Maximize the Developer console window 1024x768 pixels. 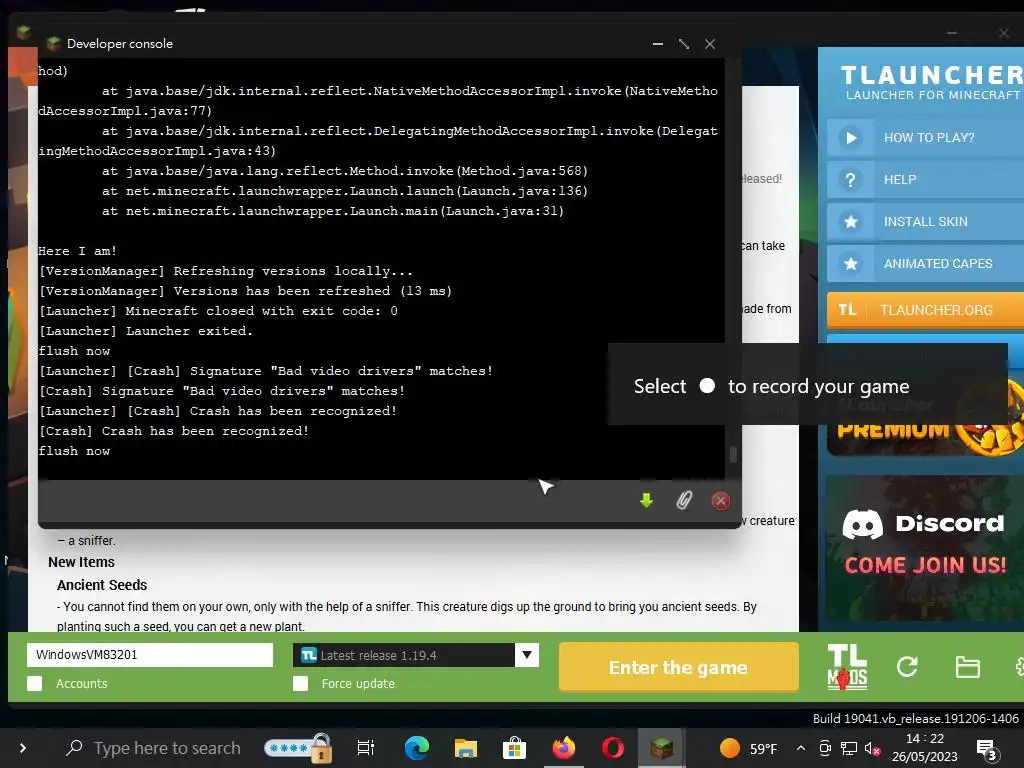pos(684,44)
